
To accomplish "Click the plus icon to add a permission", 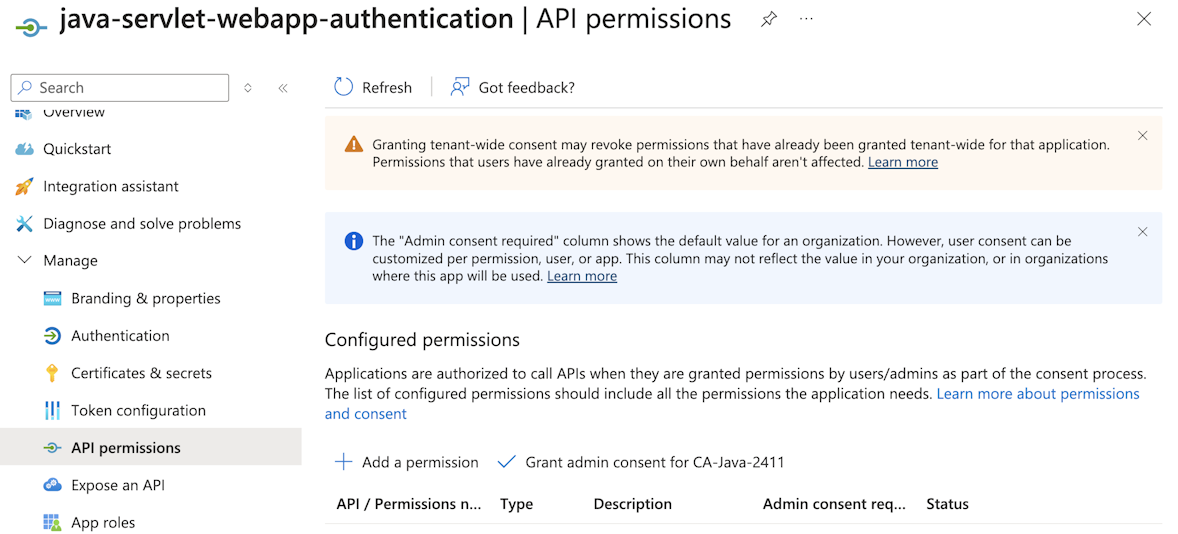I will [343, 462].
